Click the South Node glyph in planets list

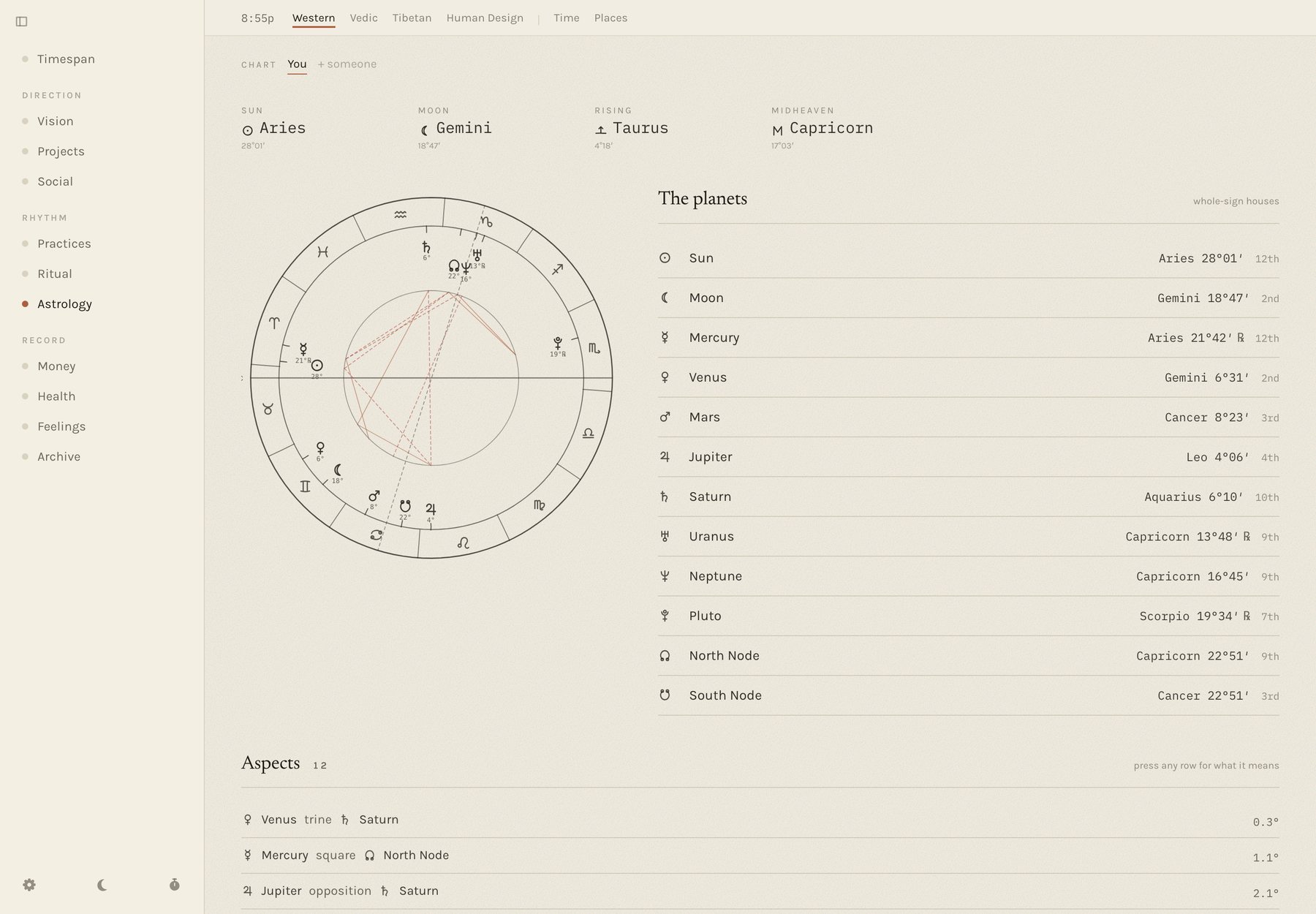(665, 695)
